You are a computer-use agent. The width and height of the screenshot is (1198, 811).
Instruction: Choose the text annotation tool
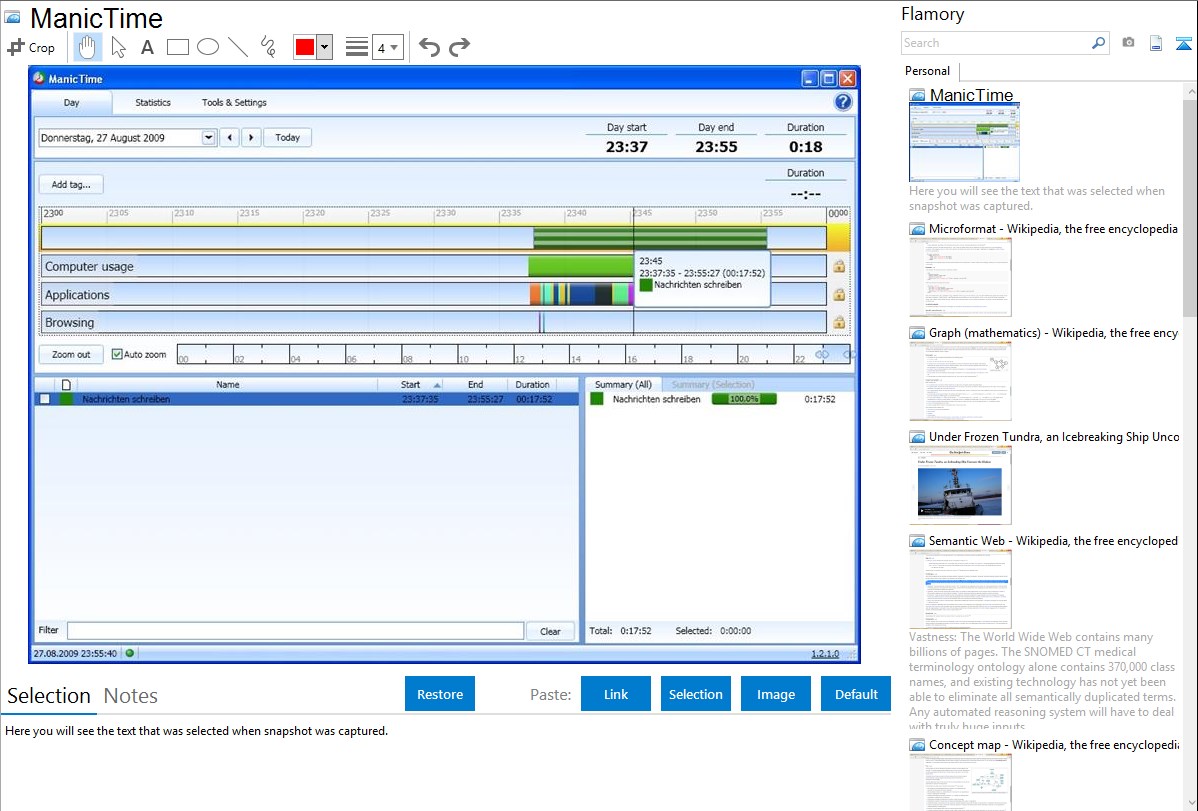click(147, 47)
